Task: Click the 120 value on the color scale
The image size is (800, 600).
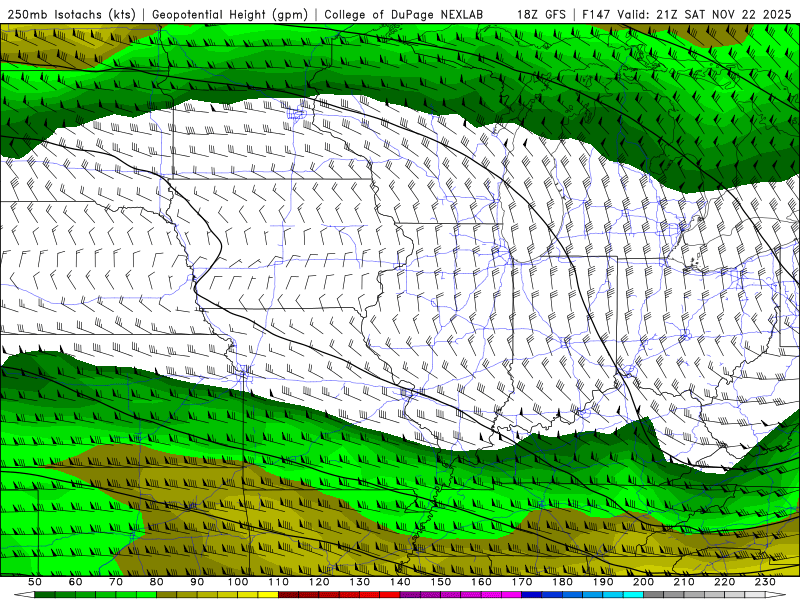Action: click(x=319, y=582)
